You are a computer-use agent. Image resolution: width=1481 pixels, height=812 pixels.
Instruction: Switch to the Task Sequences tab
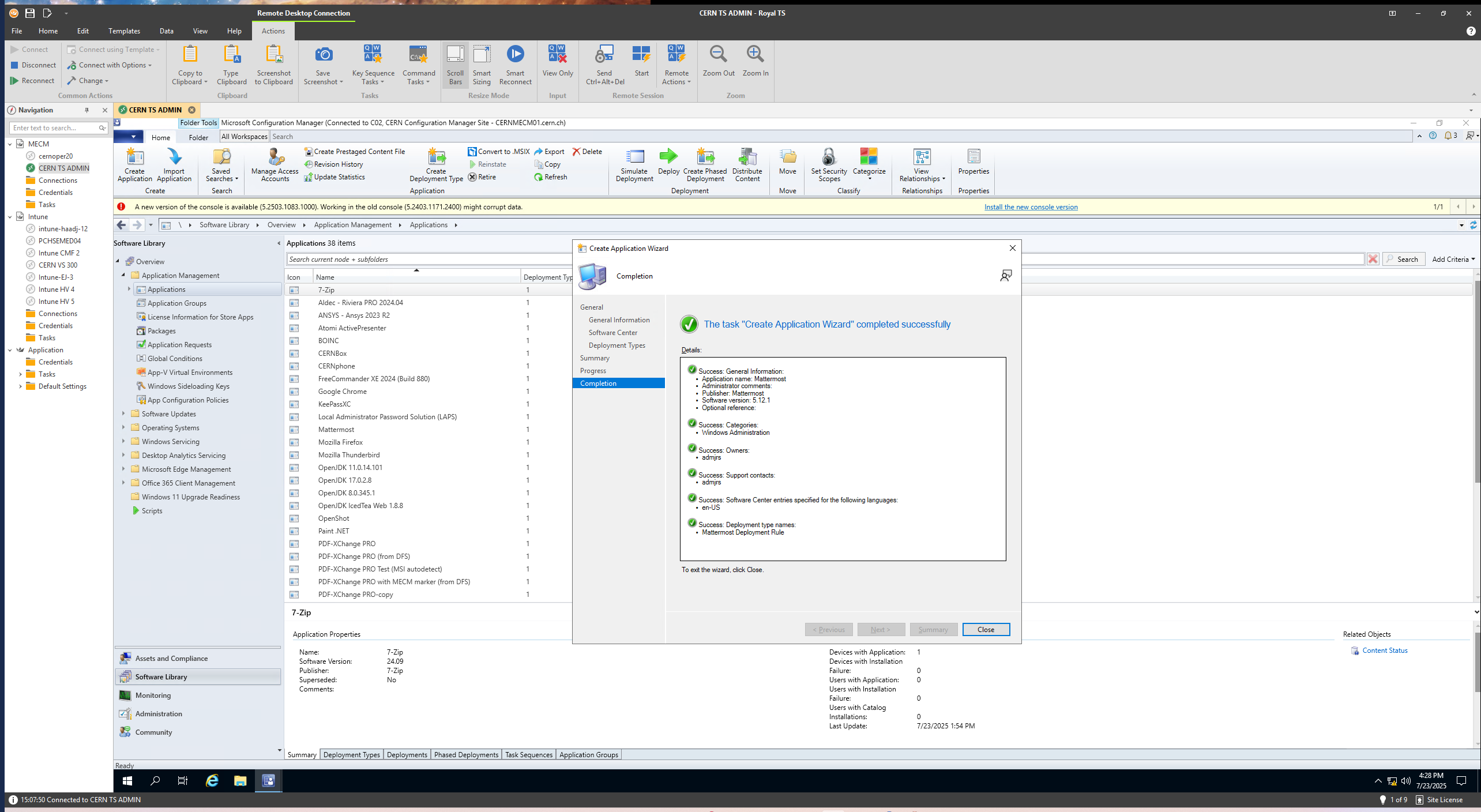click(529, 754)
